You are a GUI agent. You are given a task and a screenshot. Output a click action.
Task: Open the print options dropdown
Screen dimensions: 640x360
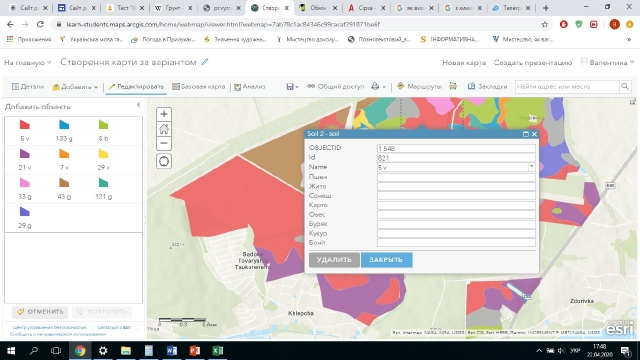coord(378,87)
